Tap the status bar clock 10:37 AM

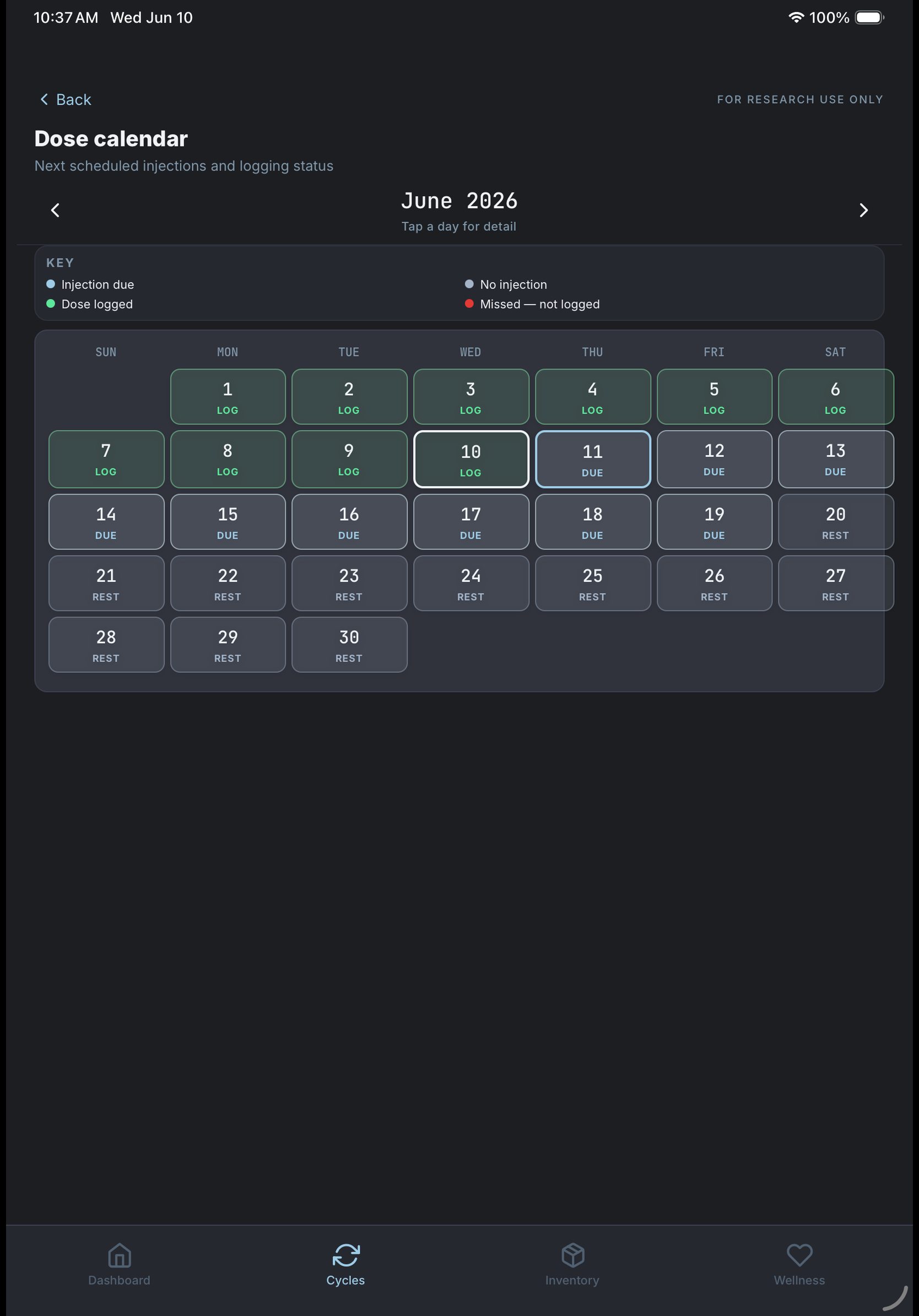[66, 18]
